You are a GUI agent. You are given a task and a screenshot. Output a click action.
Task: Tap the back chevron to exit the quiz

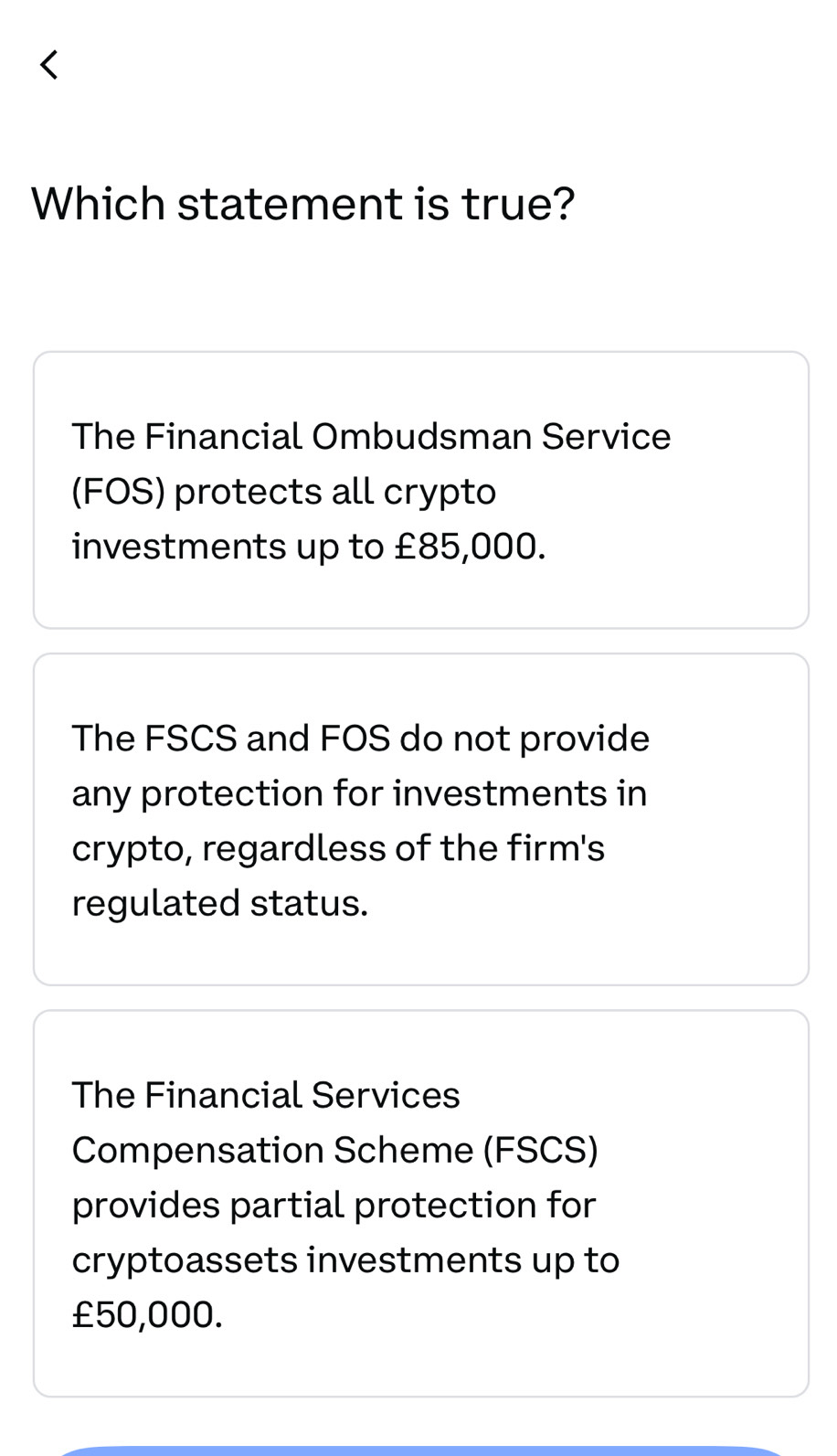(48, 64)
